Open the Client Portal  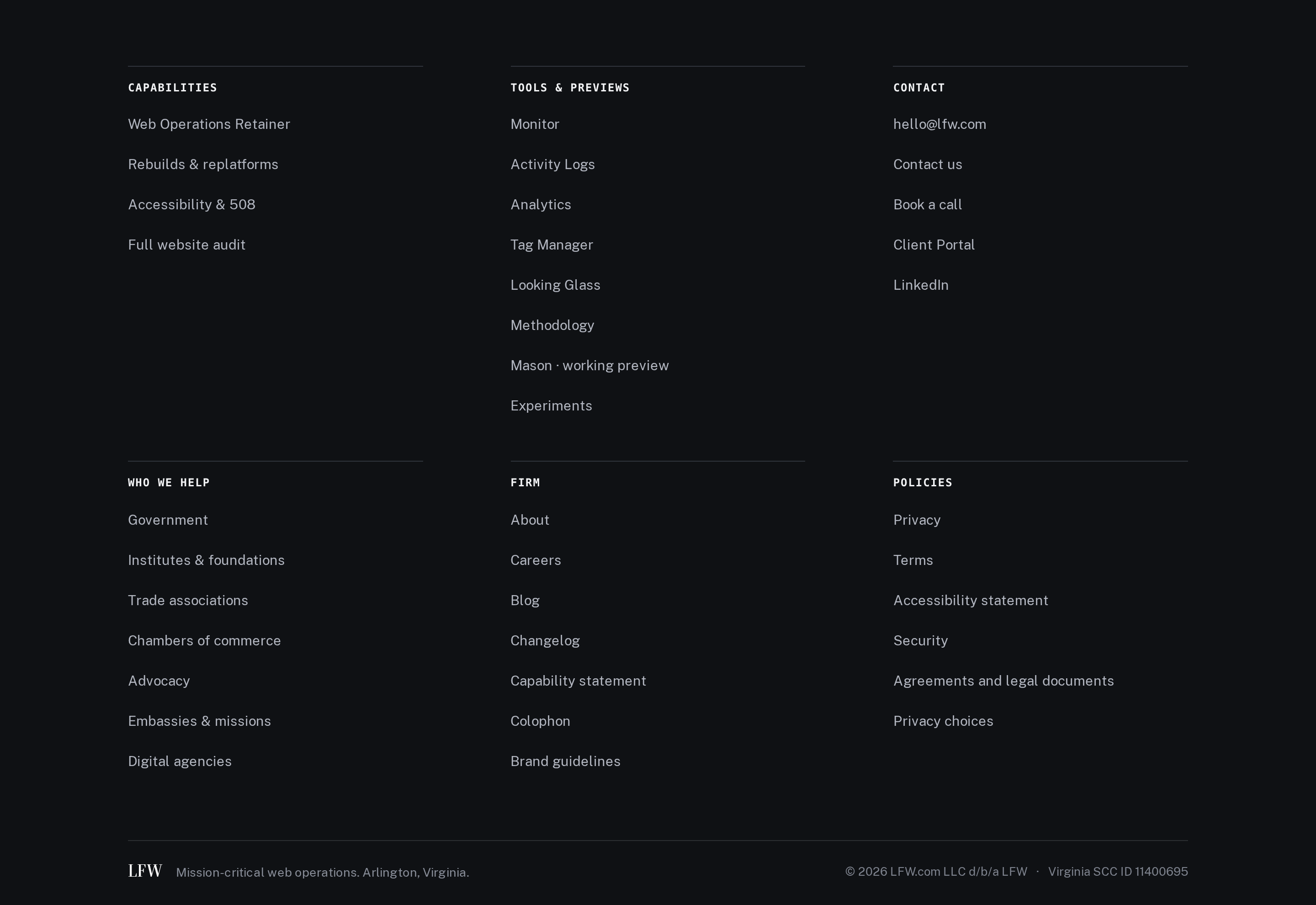coord(934,245)
